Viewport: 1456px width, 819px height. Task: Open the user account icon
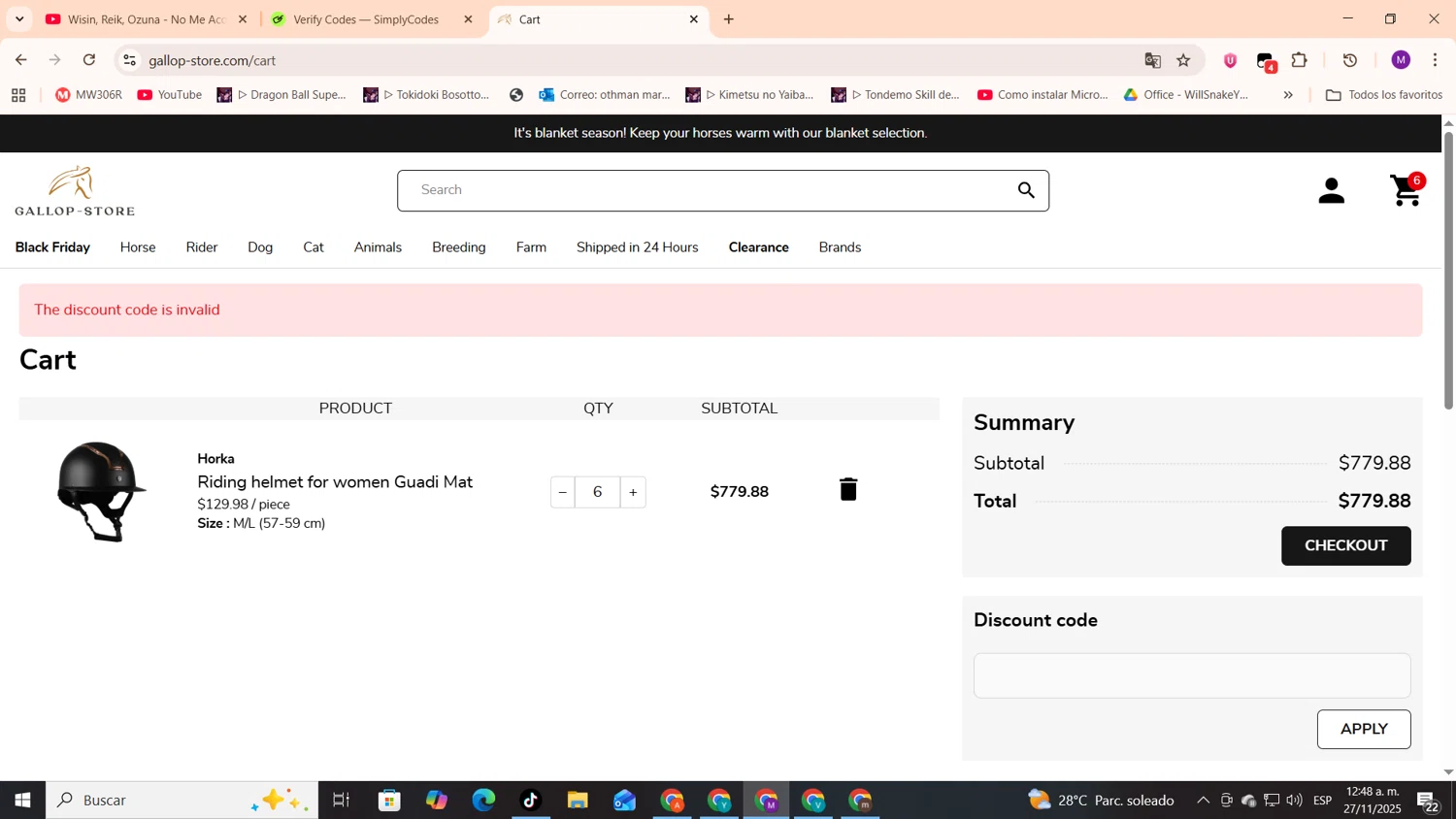tap(1332, 191)
